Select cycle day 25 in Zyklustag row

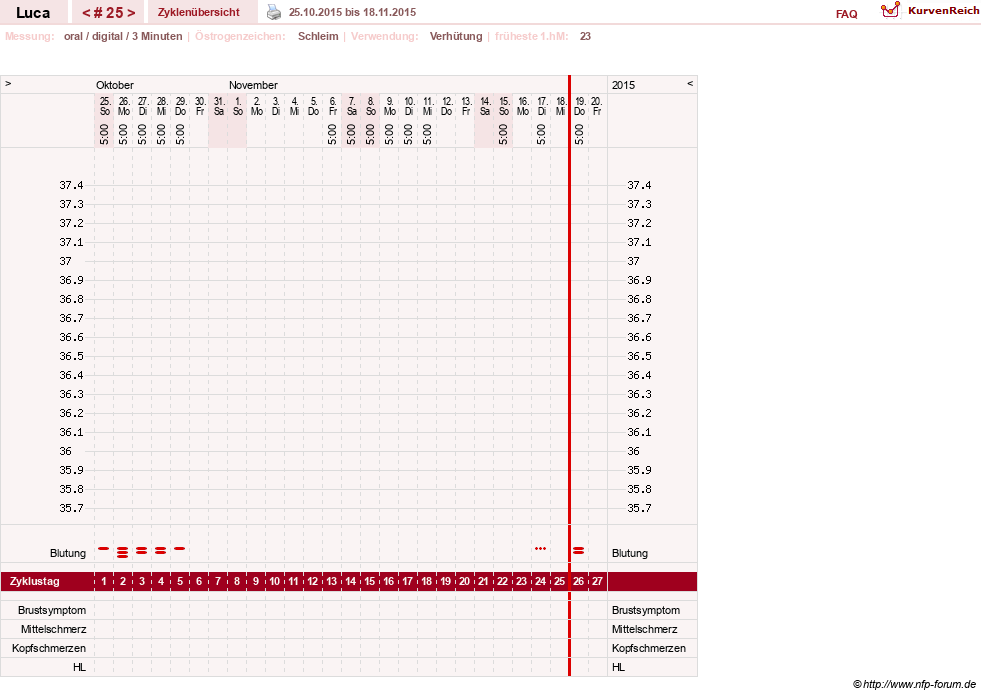point(559,581)
